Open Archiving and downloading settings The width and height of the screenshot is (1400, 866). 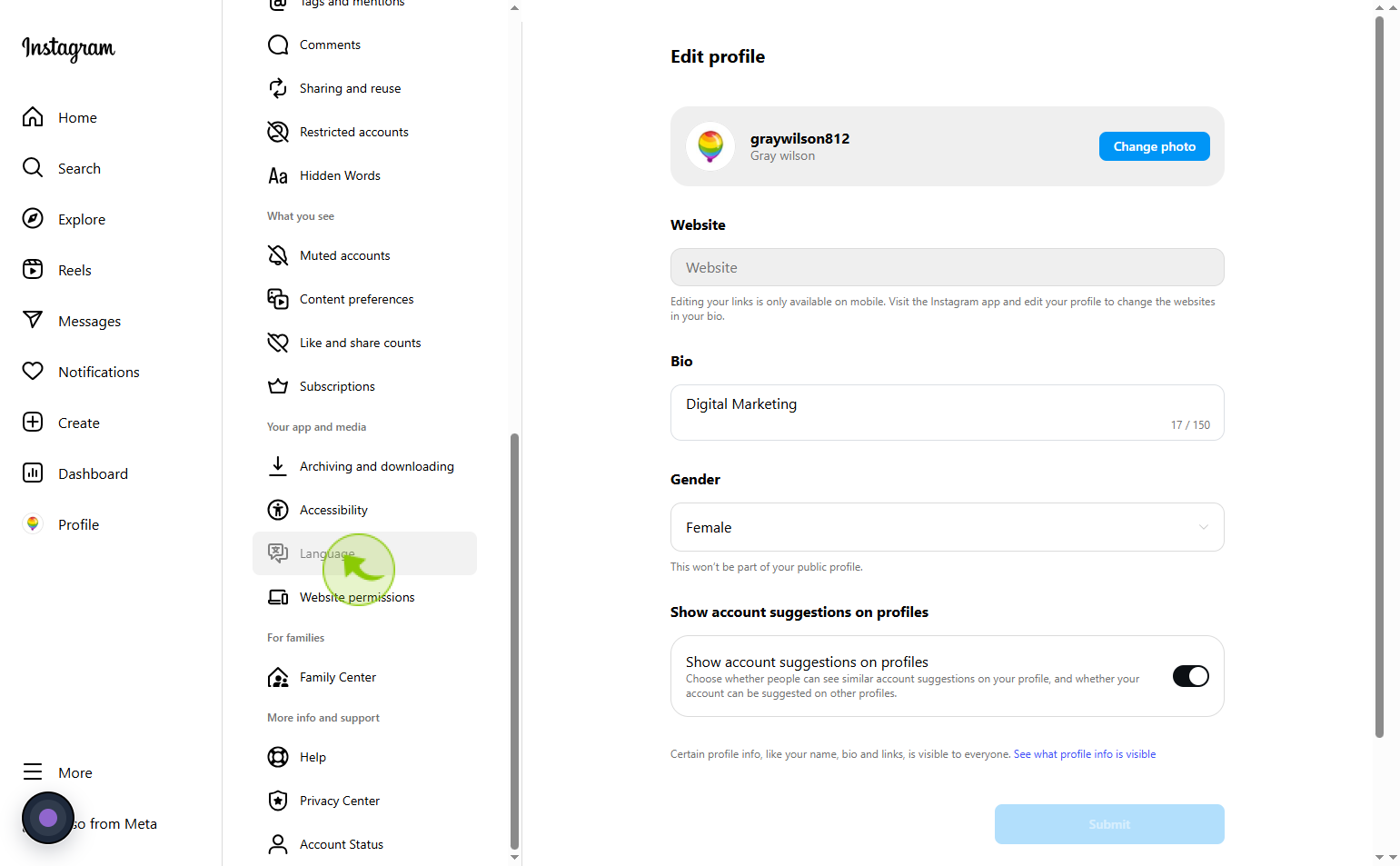pyautogui.click(x=364, y=466)
